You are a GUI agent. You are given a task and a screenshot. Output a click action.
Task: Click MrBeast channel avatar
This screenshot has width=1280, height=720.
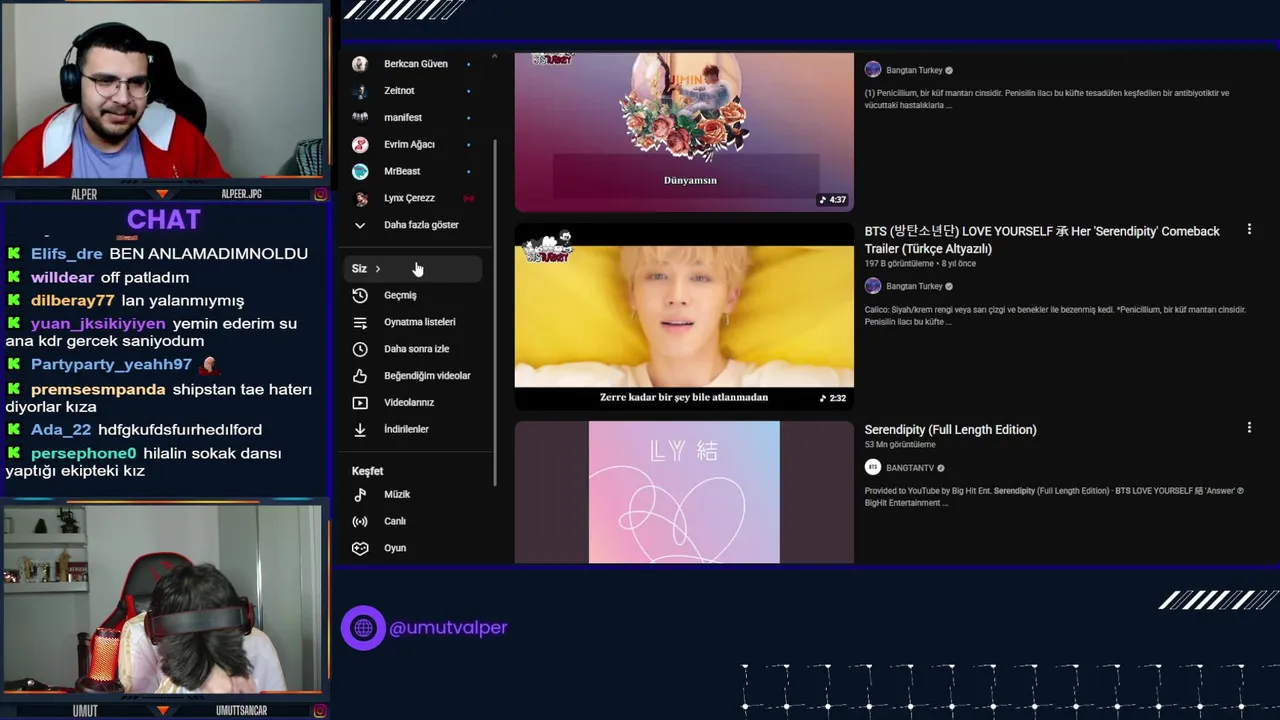pyautogui.click(x=360, y=171)
